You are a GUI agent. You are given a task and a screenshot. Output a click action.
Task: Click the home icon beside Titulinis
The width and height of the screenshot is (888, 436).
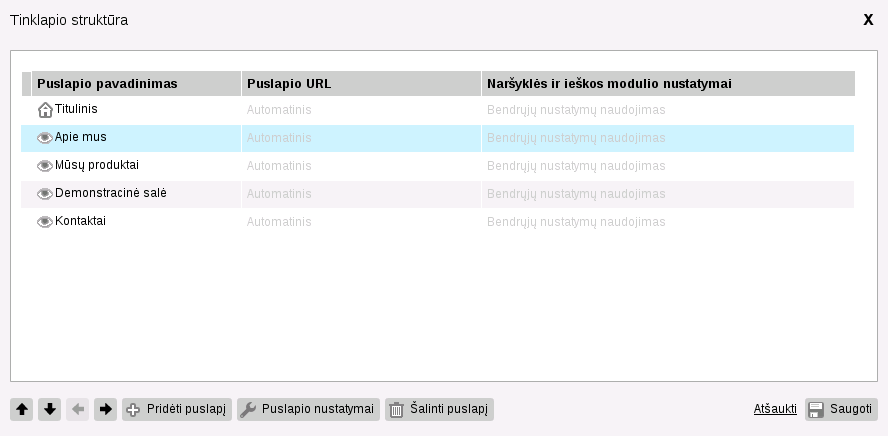pyautogui.click(x=45, y=110)
